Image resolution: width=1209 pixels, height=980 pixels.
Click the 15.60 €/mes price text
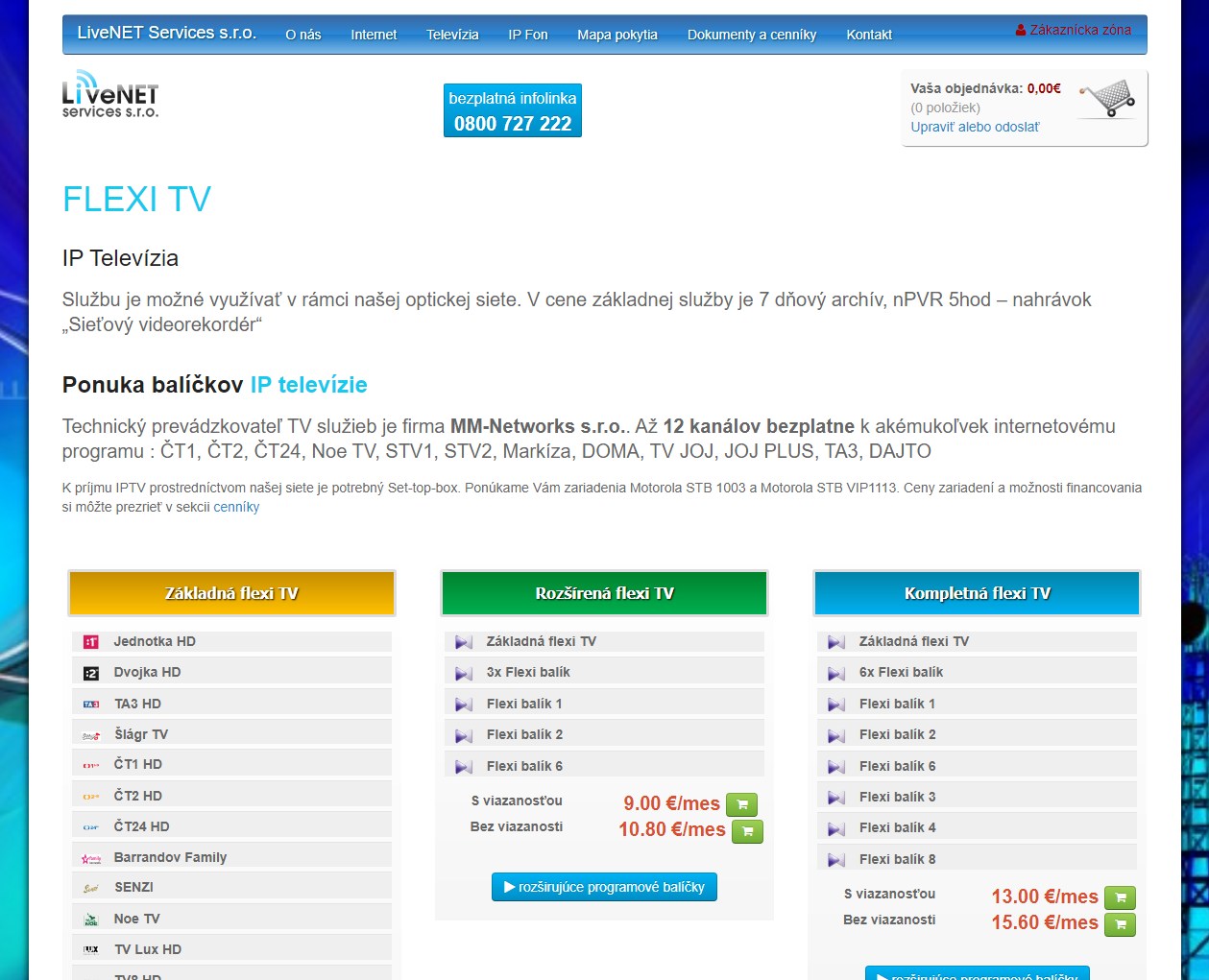point(1045,922)
